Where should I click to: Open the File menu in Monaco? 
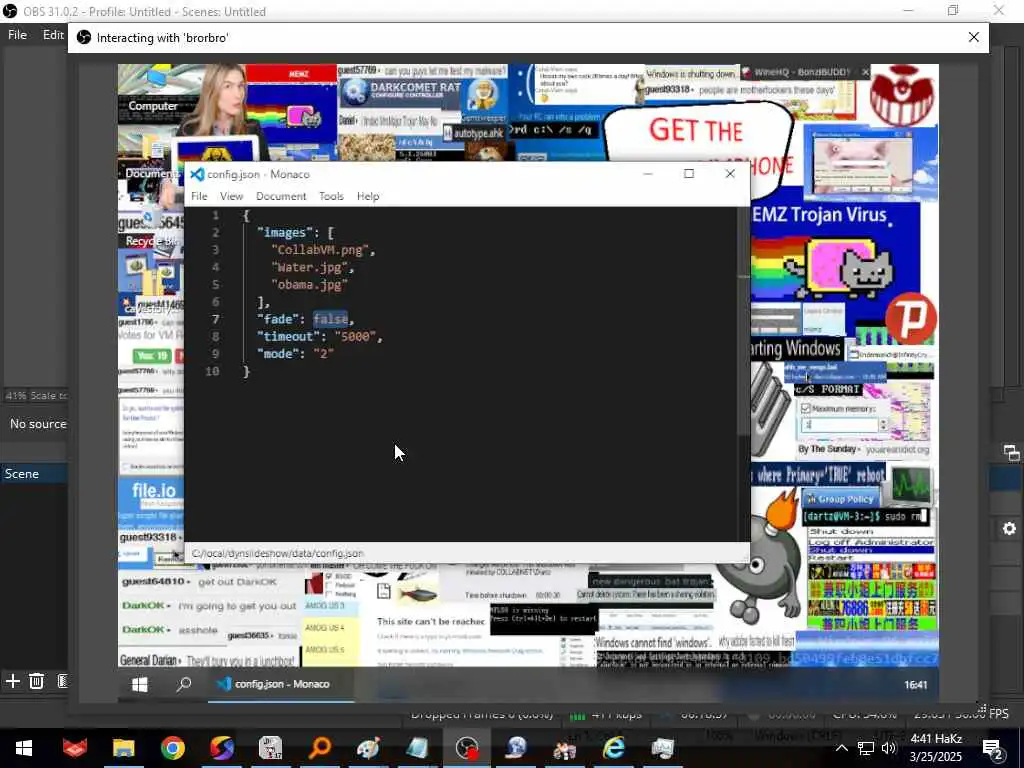pos(199,196)
